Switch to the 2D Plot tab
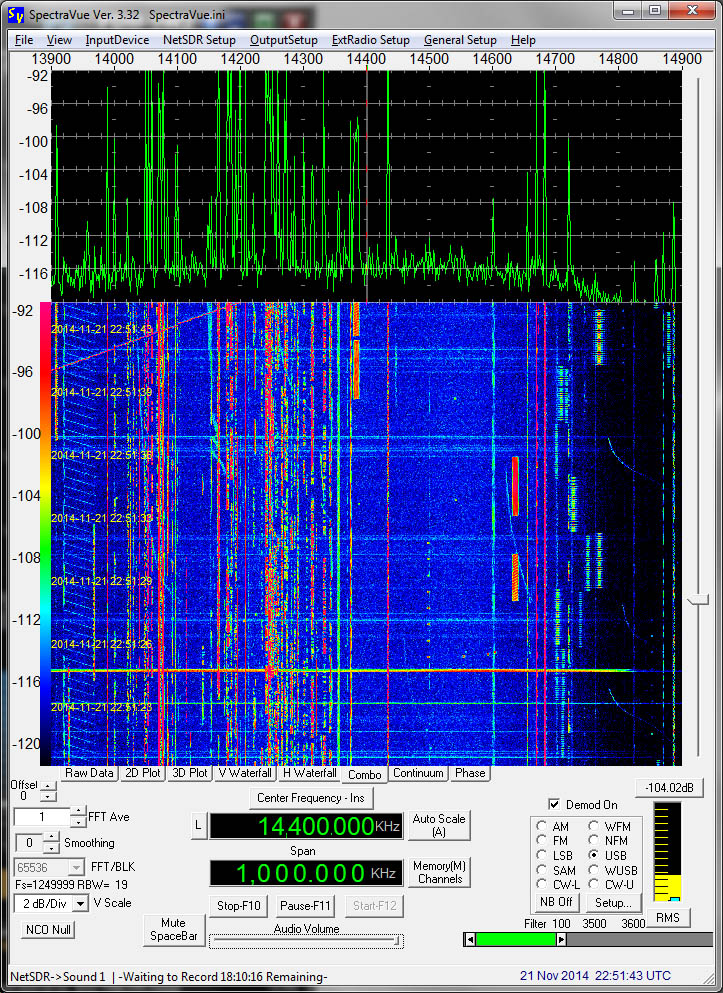The image size is (723, 993). (143, 773)
